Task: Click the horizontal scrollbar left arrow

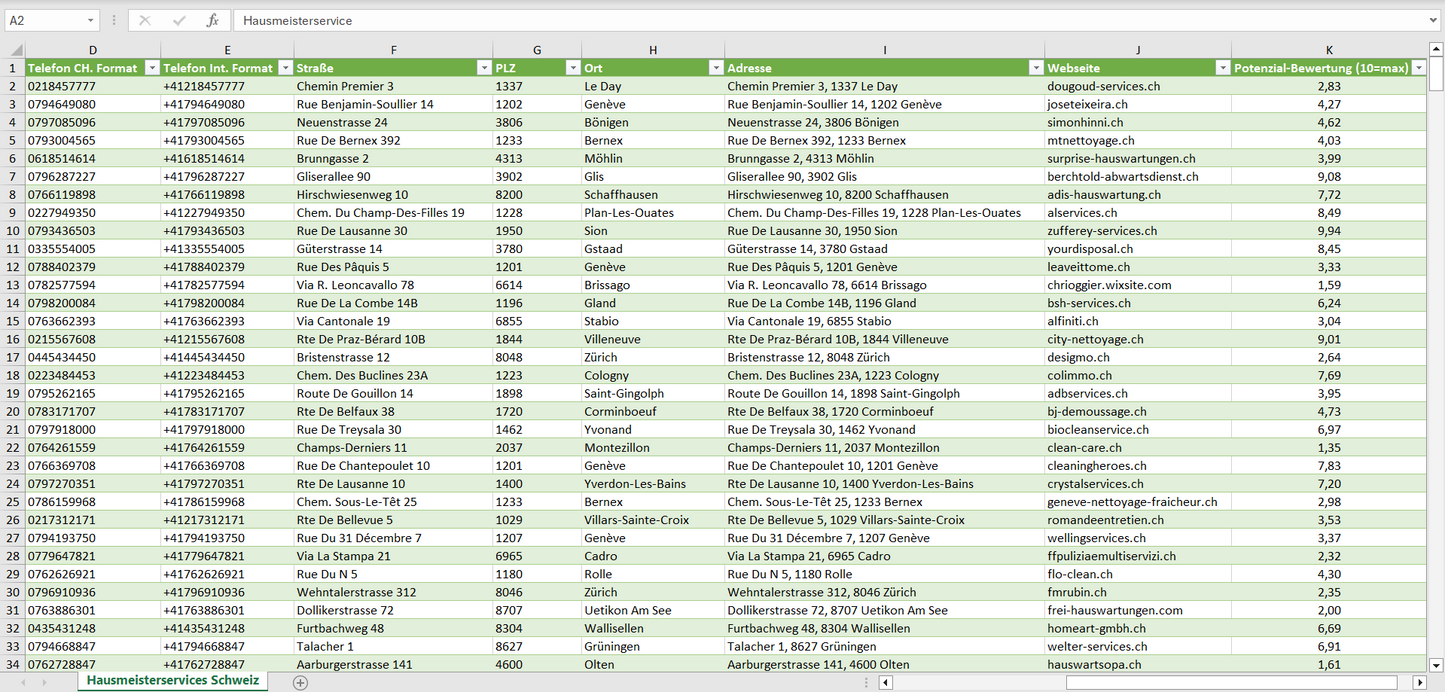Action: [885, 682]
